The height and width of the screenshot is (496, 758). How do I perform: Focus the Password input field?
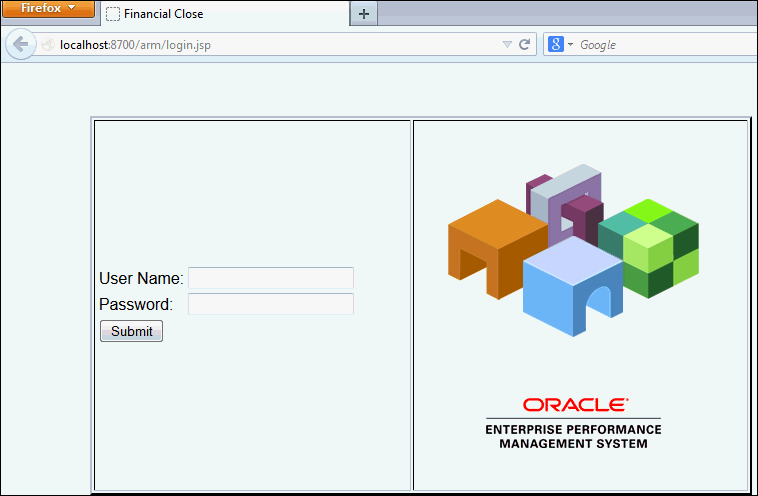271,304
